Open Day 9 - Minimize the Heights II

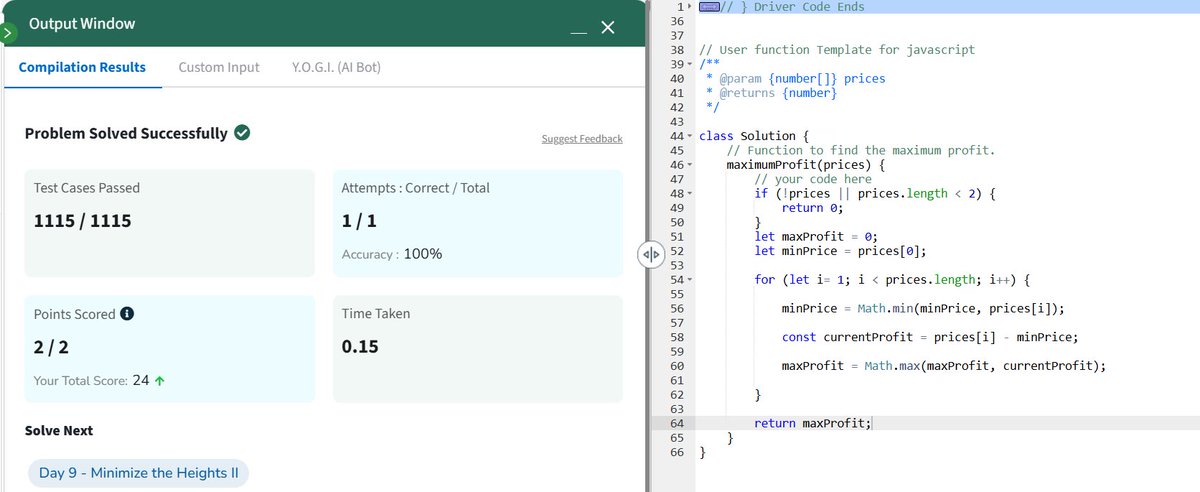[x=138, y=473]
